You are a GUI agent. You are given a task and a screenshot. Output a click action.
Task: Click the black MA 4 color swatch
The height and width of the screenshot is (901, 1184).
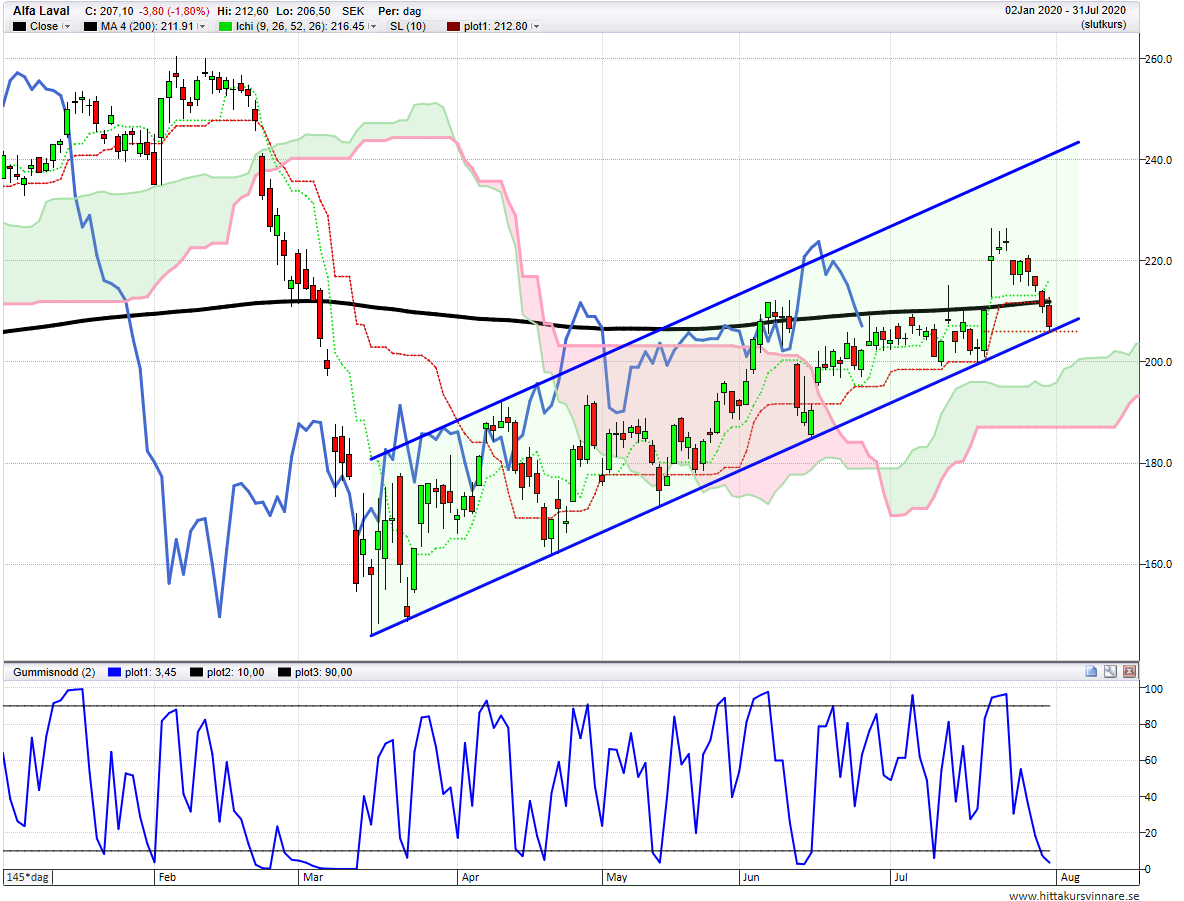pyautogui.click(x=90, y=26)
